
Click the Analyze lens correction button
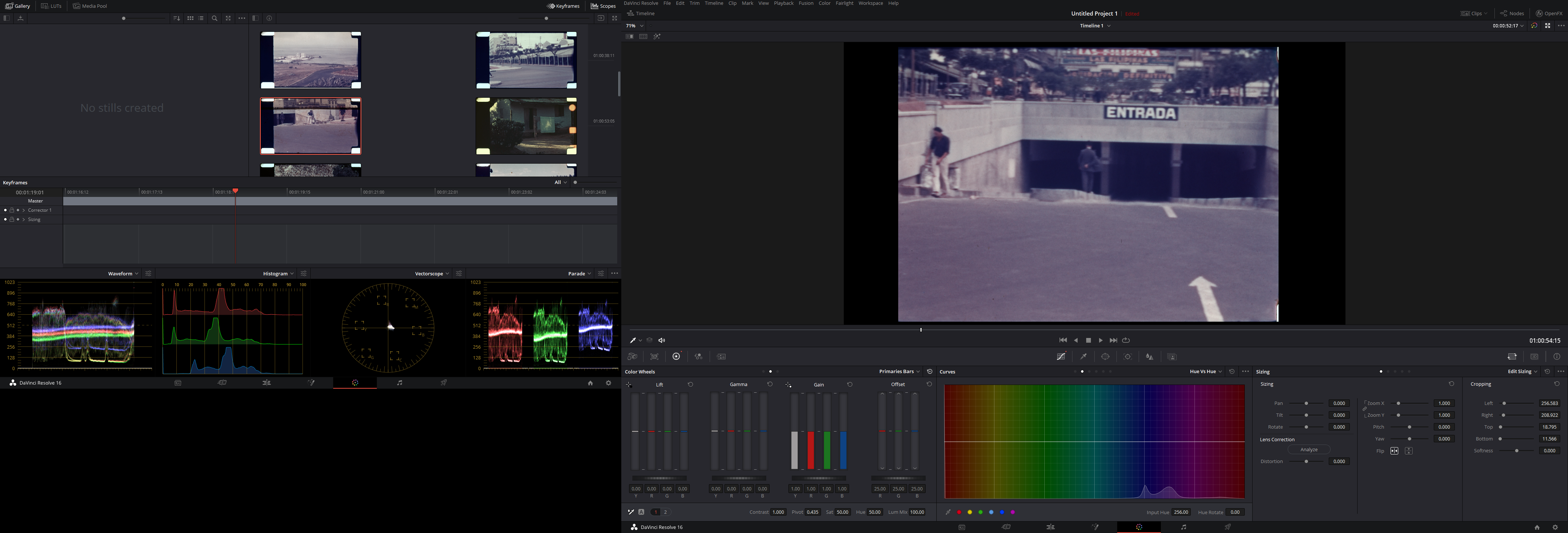pyautogui.click(x=1309, y=450)
